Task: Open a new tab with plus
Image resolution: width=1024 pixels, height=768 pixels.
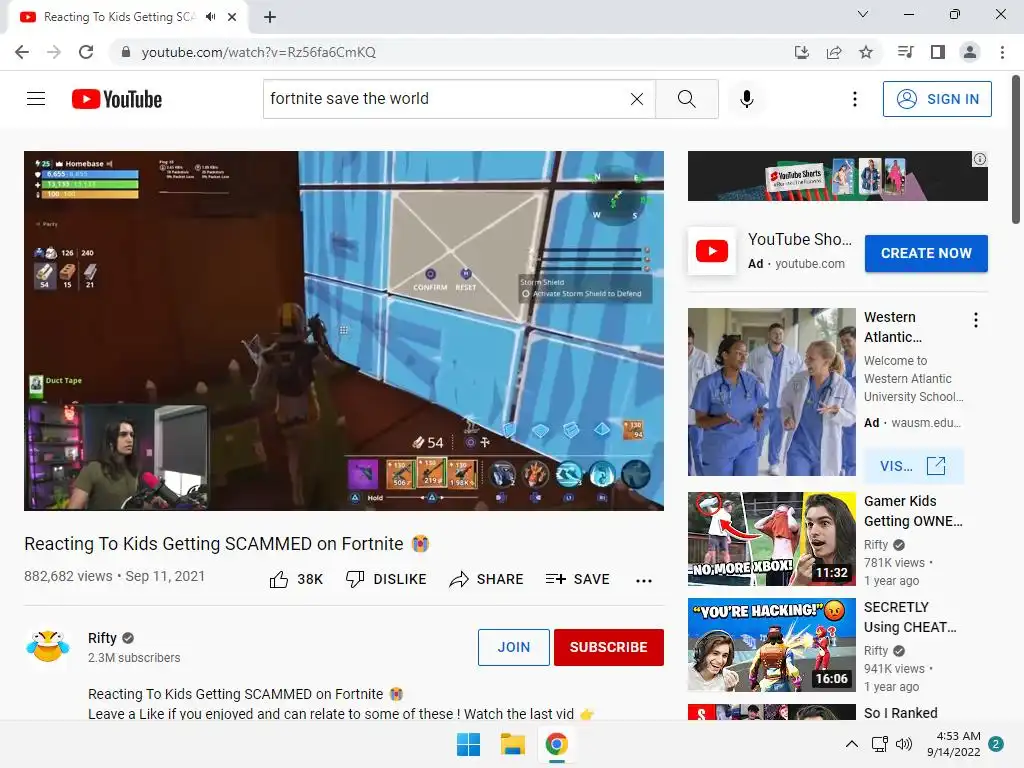Action: point(270,17)
